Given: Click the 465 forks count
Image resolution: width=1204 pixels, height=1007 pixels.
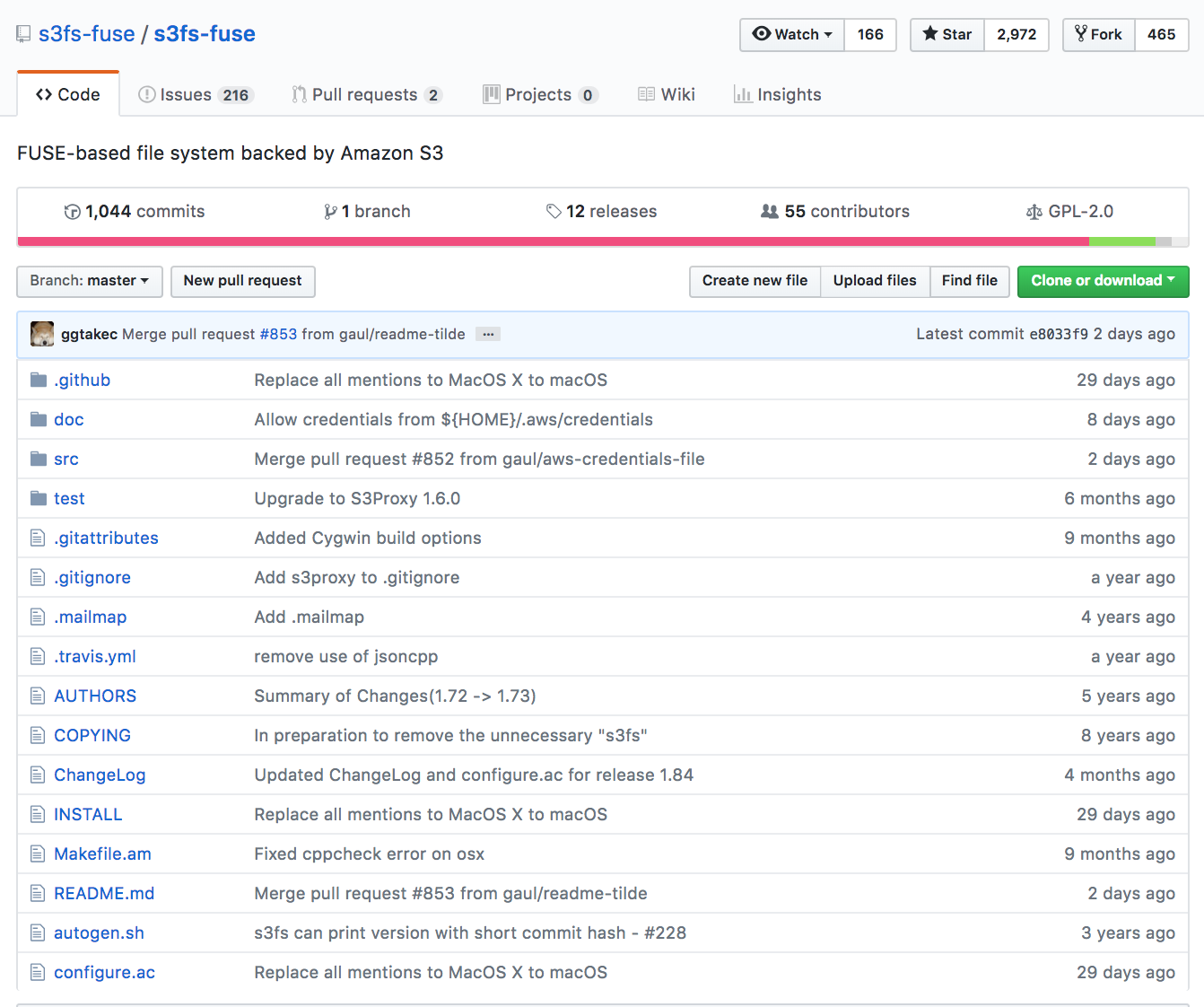Looking at the screenshot, I should click(x=1162, y=34).
